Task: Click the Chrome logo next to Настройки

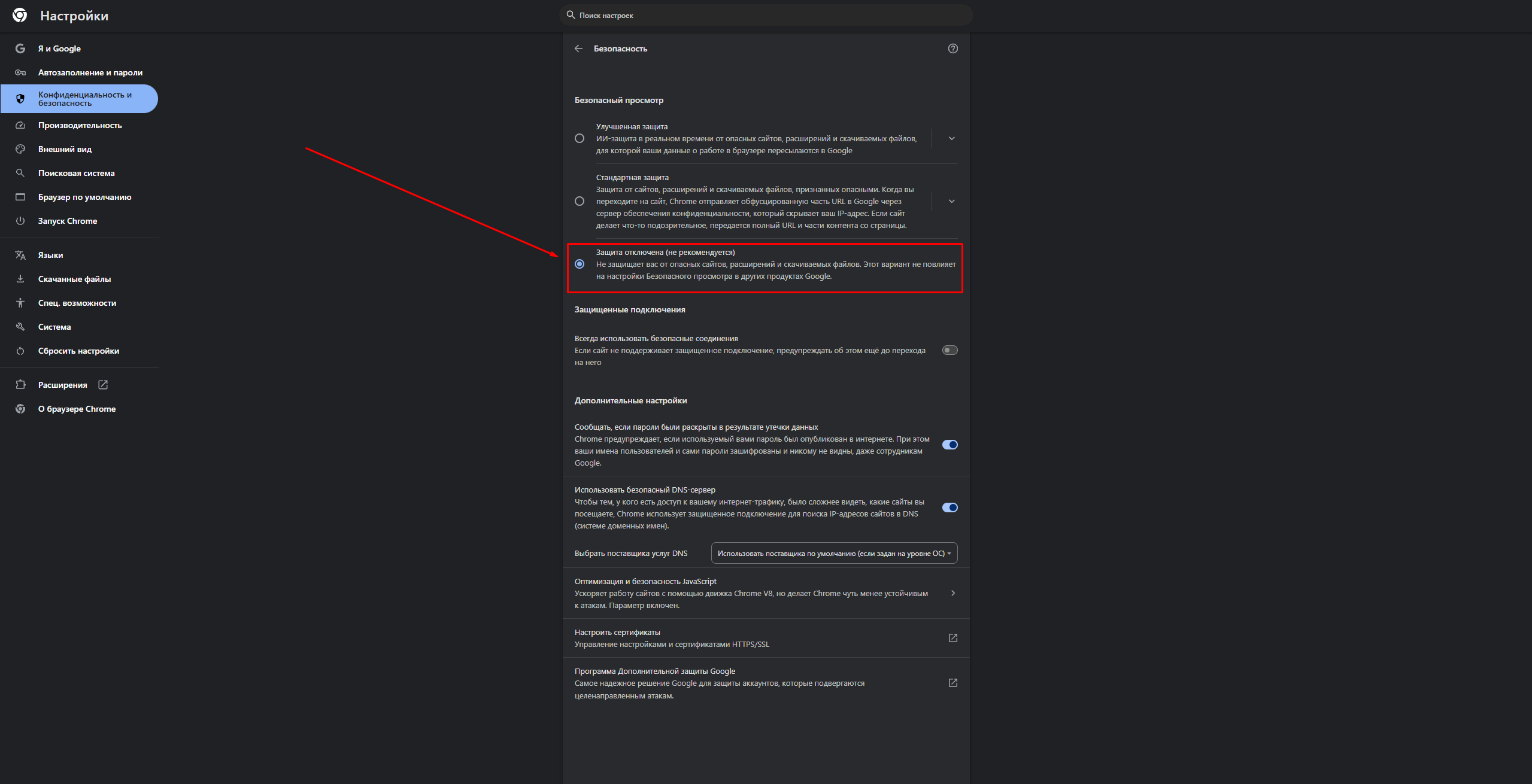Action: tap(20, 16)
